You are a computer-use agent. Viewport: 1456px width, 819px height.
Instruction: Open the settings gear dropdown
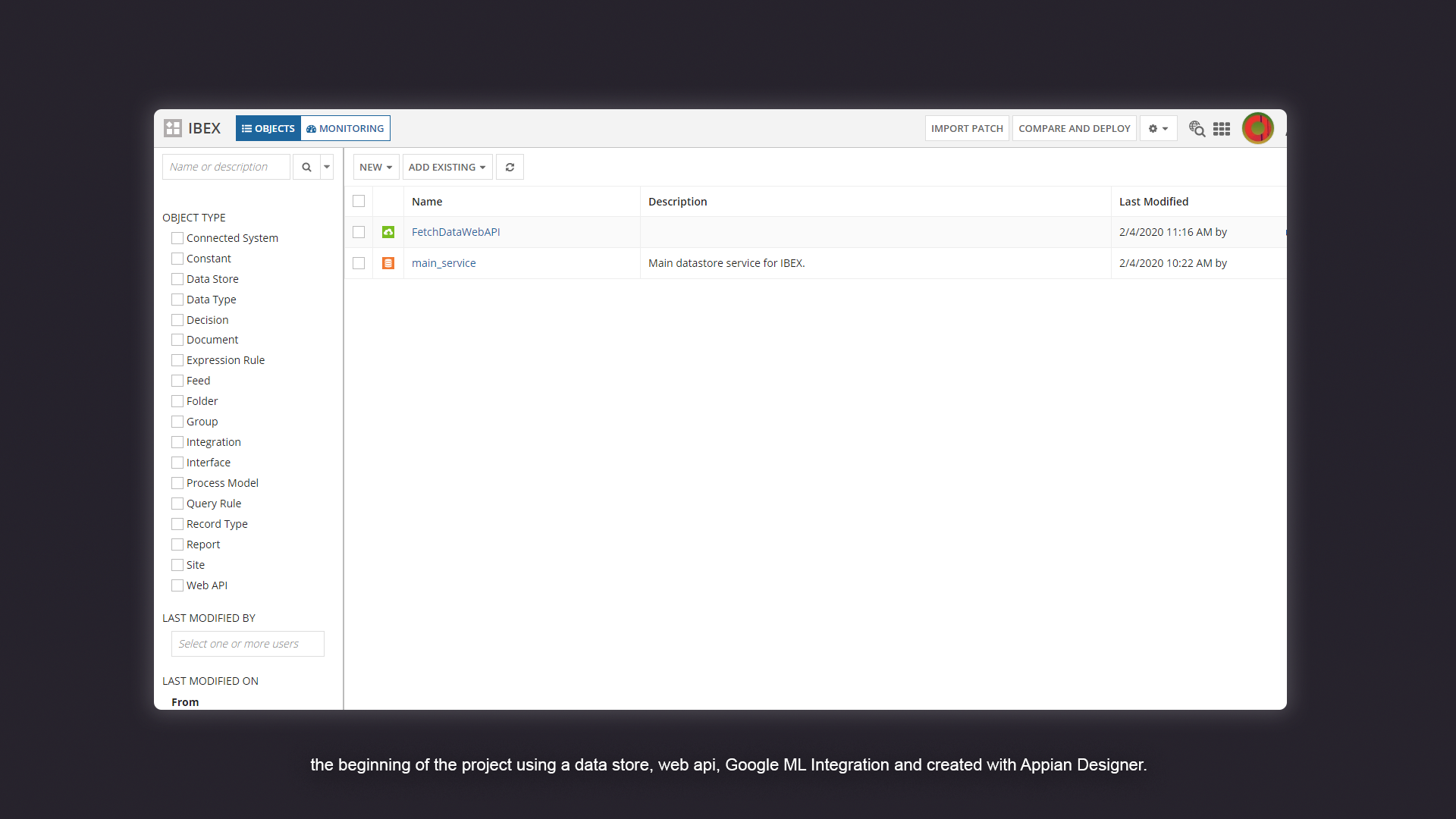(1158, 129)
